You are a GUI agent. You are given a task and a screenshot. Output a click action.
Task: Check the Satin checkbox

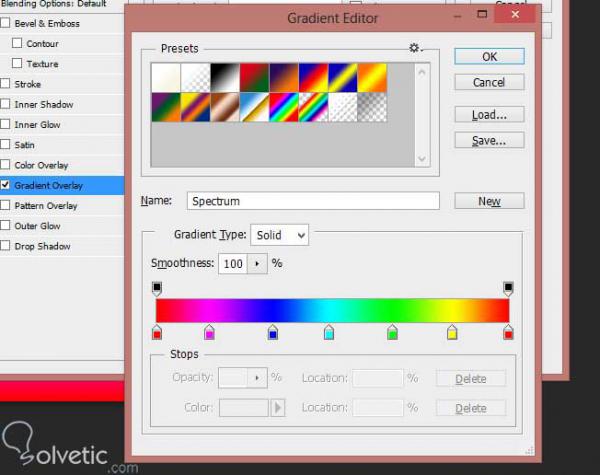coord(5,144)
